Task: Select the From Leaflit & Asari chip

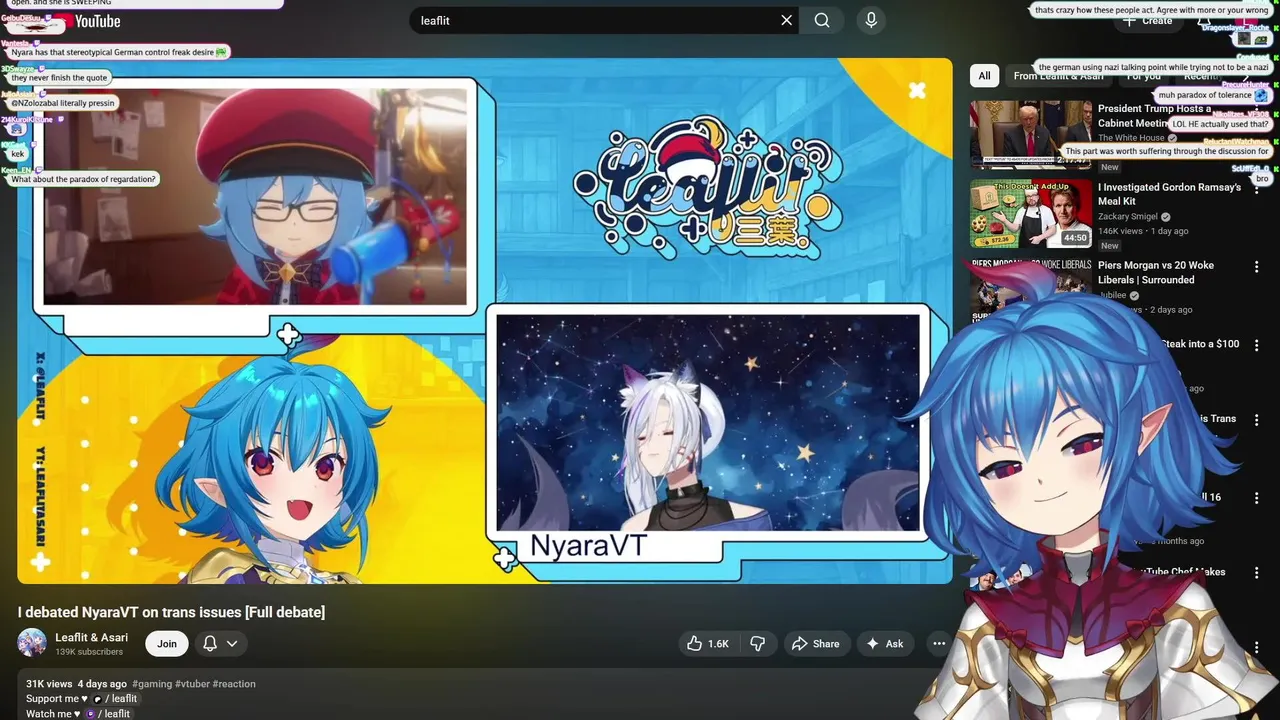Action: pos(1058,76)
